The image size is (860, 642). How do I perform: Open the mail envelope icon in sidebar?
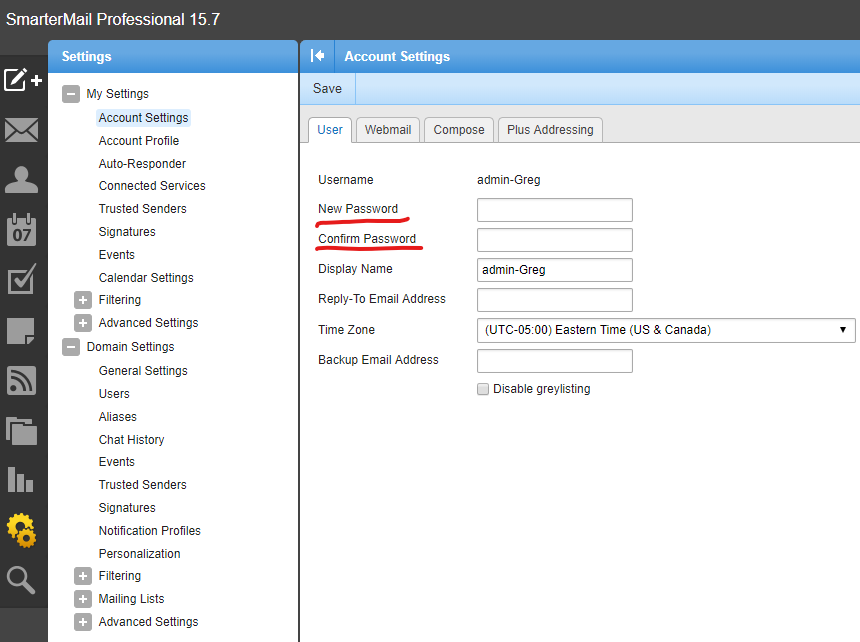tap(22, 130)
